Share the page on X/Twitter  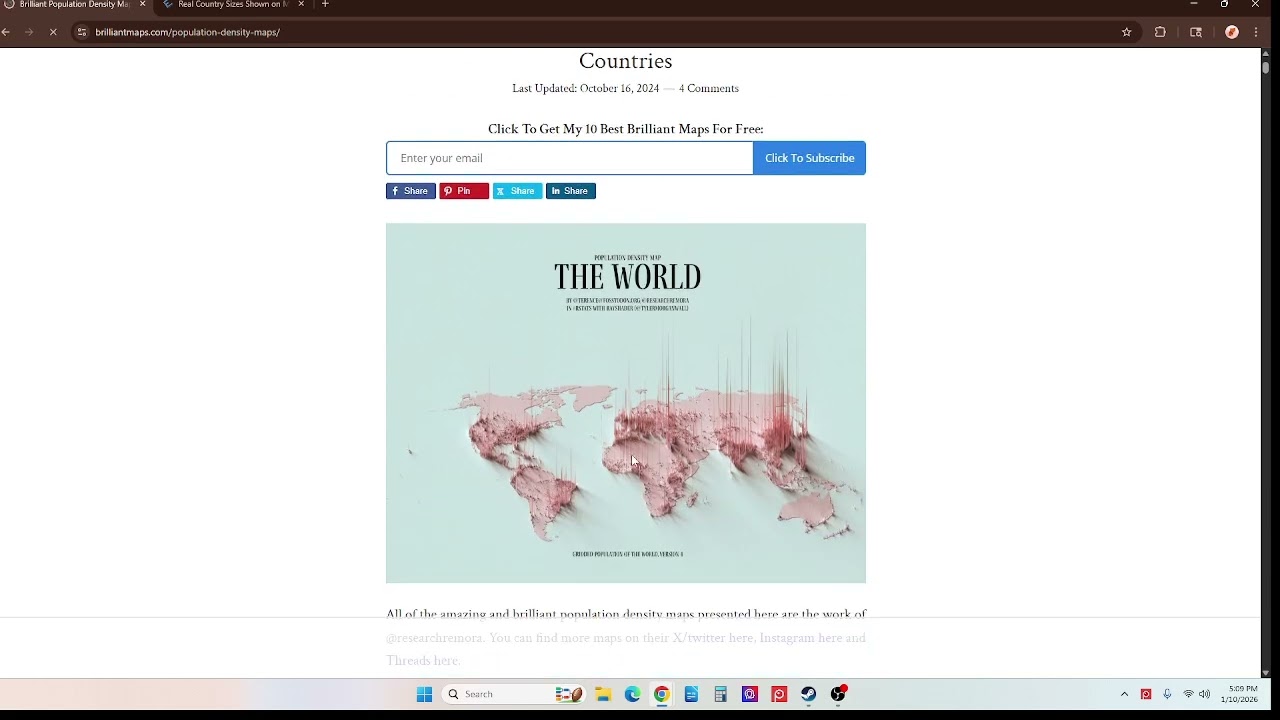pyautogui.click(x=517, y=191)
